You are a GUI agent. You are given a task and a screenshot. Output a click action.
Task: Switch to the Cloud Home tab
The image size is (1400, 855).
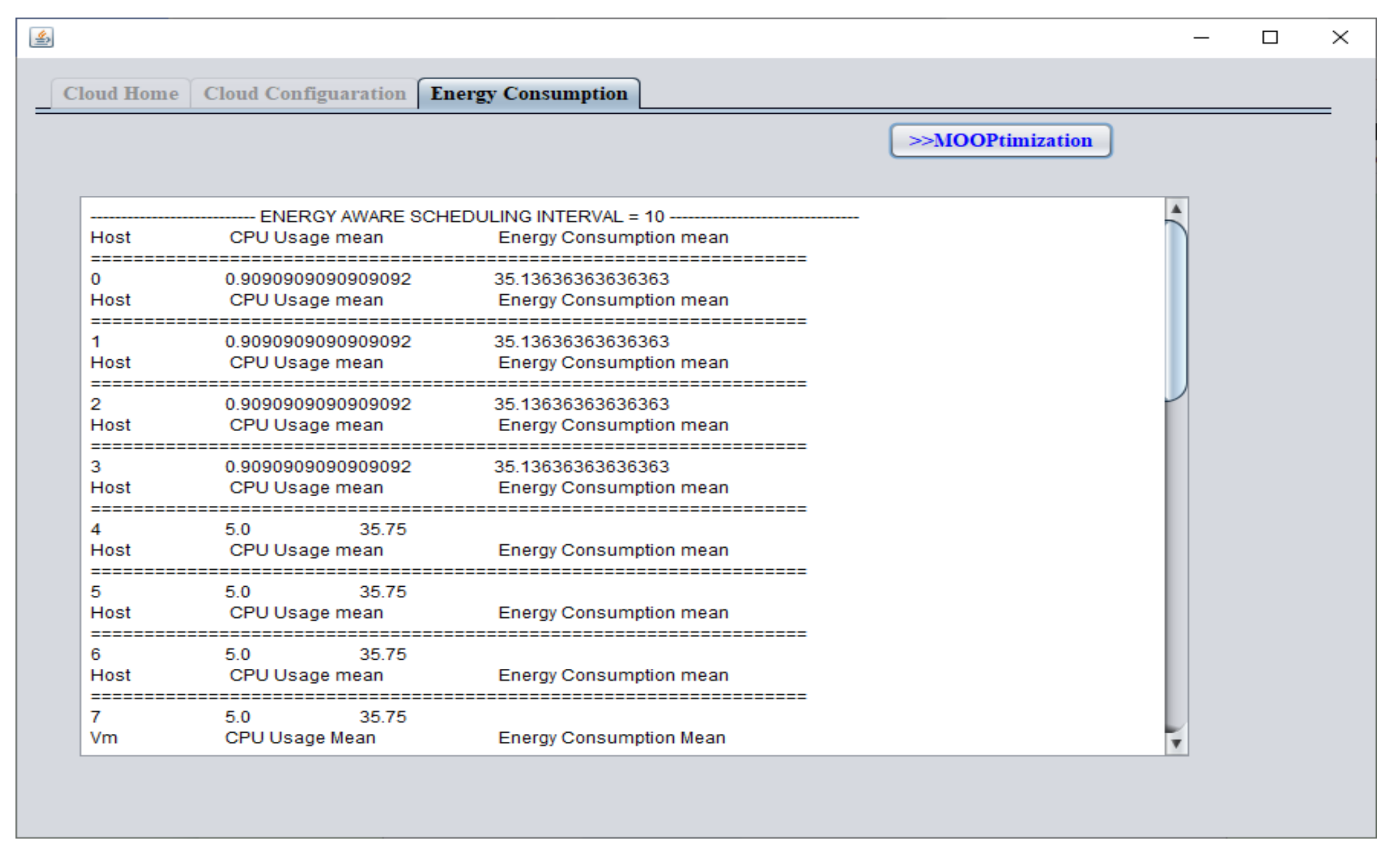pos(121,94)
